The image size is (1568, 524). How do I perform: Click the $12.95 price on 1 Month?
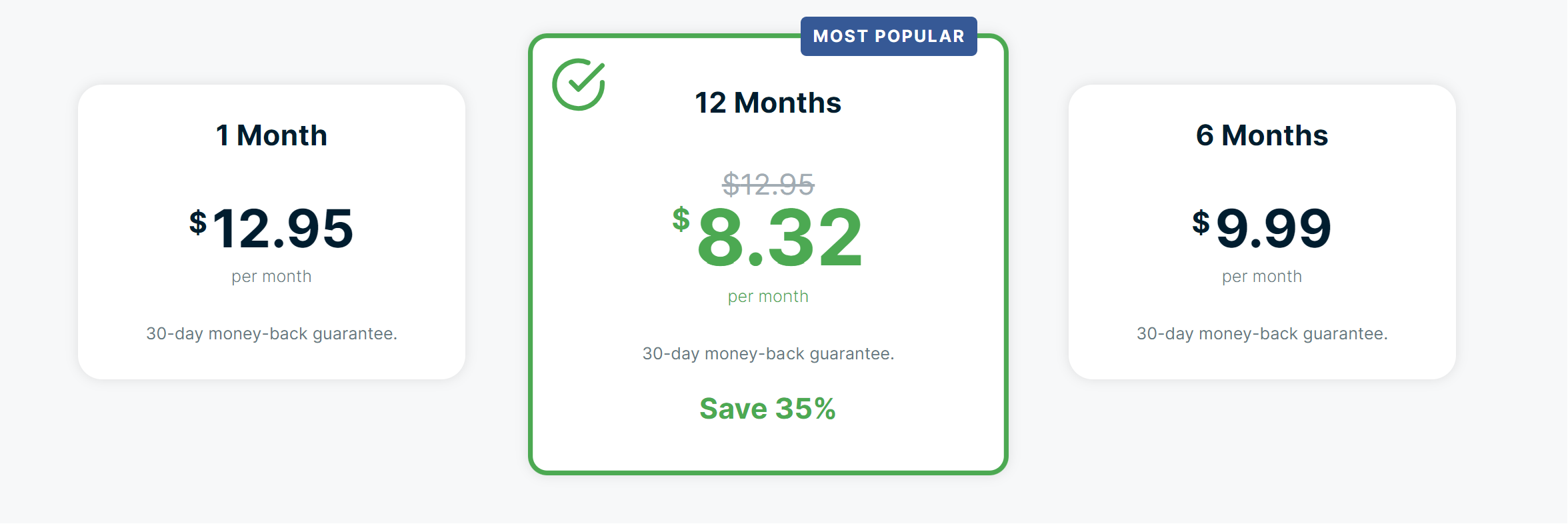tap(271, 229)
